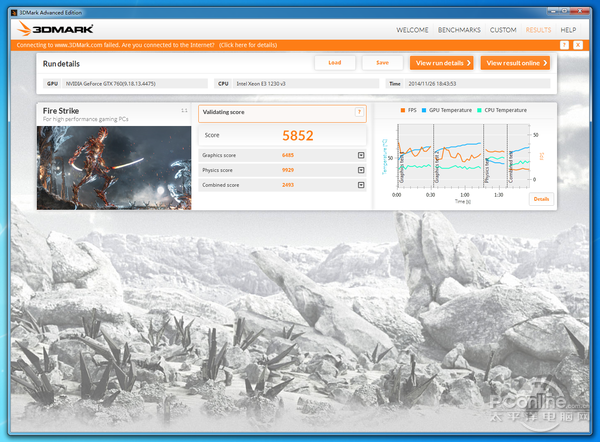Click the 3DMark window title bar icon
Viewport: 600px width, 442px height.
pos(14,13)
